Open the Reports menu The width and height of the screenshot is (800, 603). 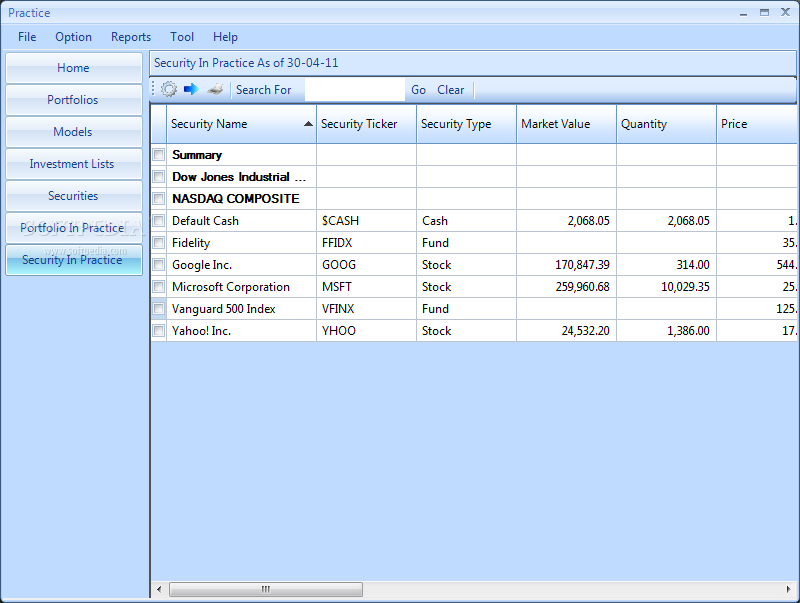[131, 37]
